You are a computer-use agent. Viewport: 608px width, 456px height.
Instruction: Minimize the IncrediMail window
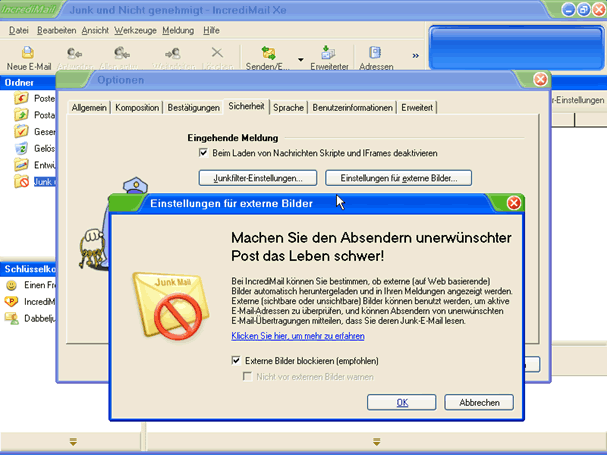(x=568, y=10)
